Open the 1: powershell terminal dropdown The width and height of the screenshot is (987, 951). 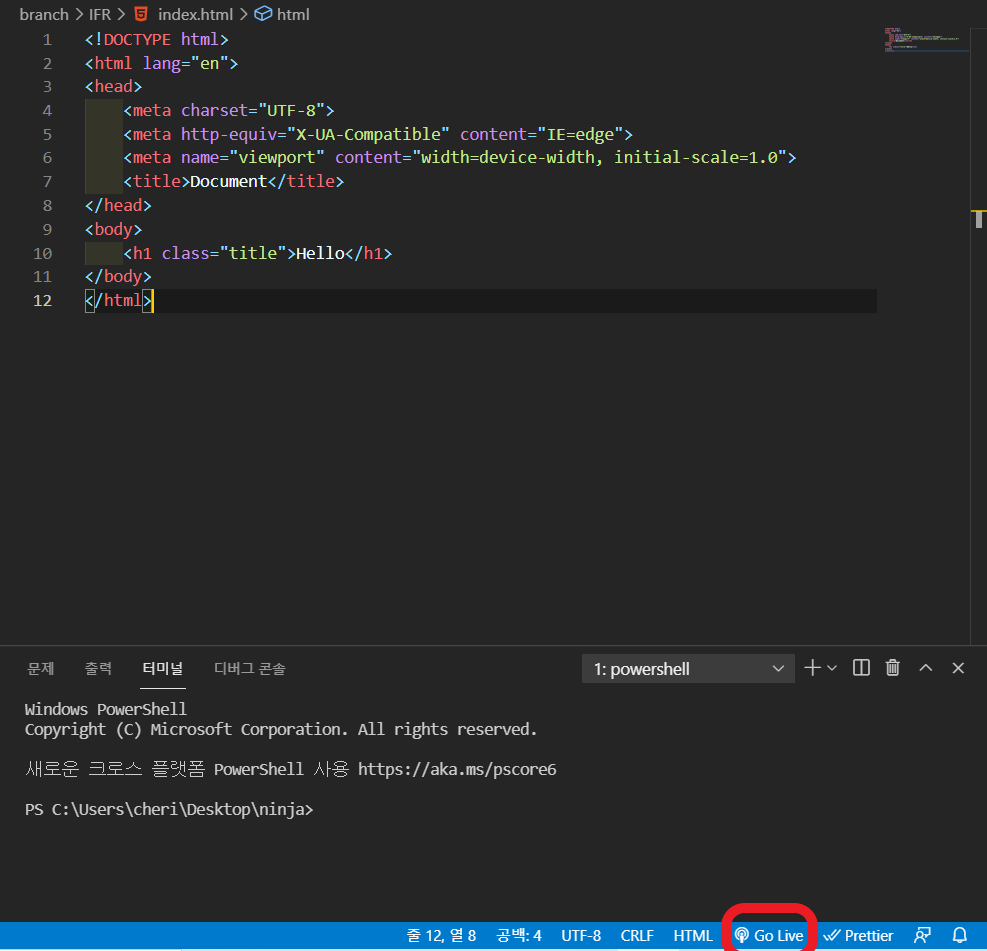(688, 668)
